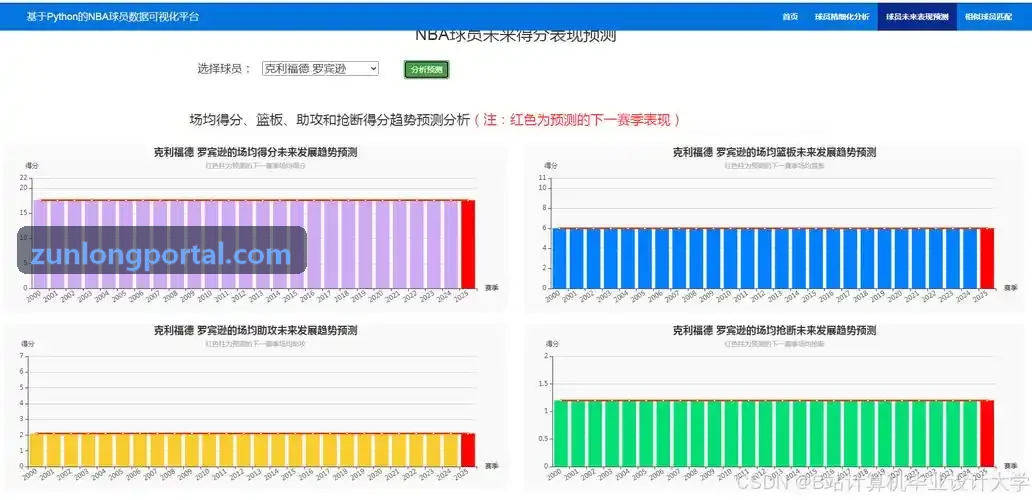Click the yellow 2024 bar in 场均助攻 chart
The image size is (1032, 500).
[x=451, y=450]
